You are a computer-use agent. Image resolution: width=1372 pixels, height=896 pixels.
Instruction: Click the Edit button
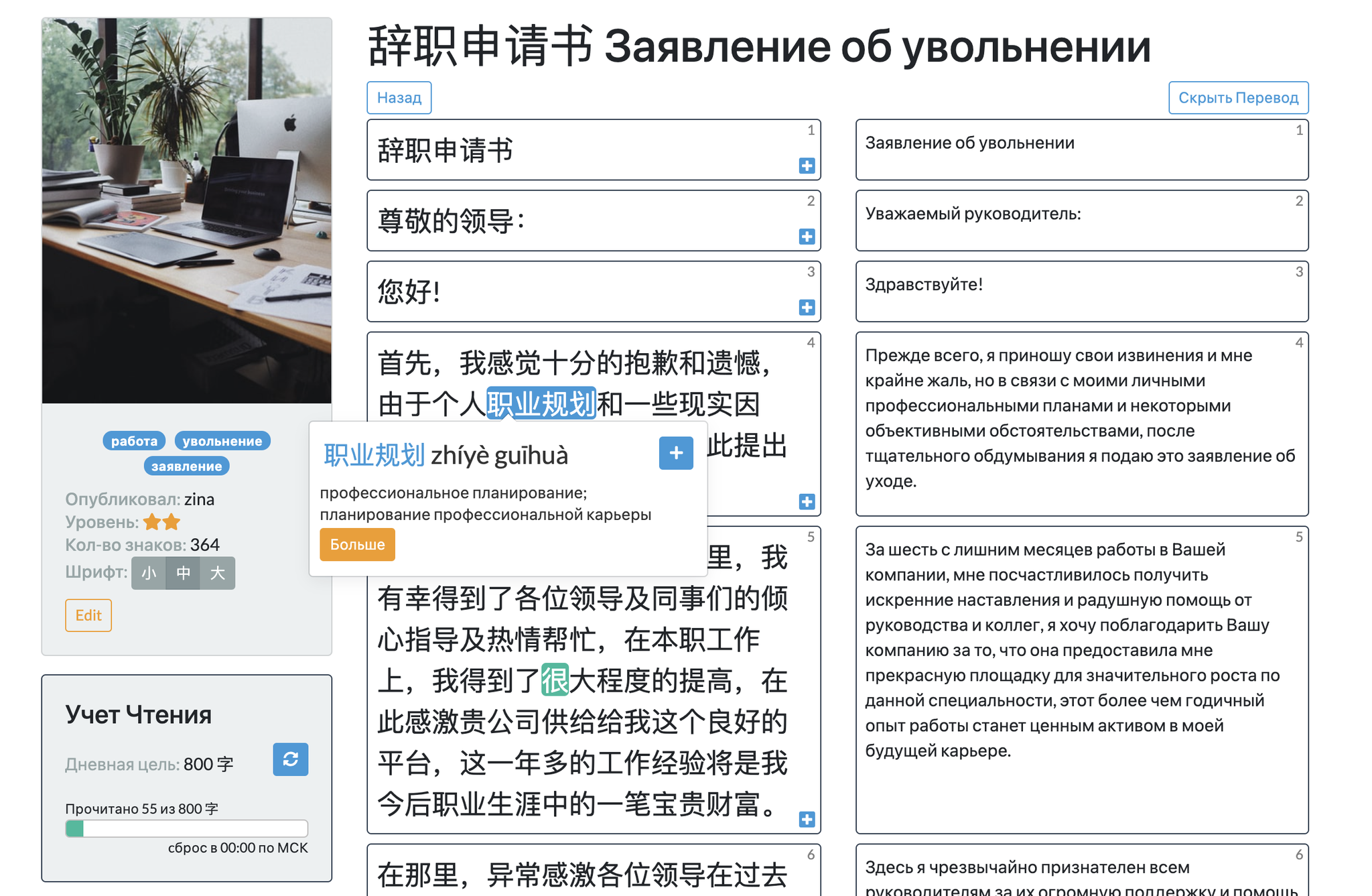[x=88, y=615]
